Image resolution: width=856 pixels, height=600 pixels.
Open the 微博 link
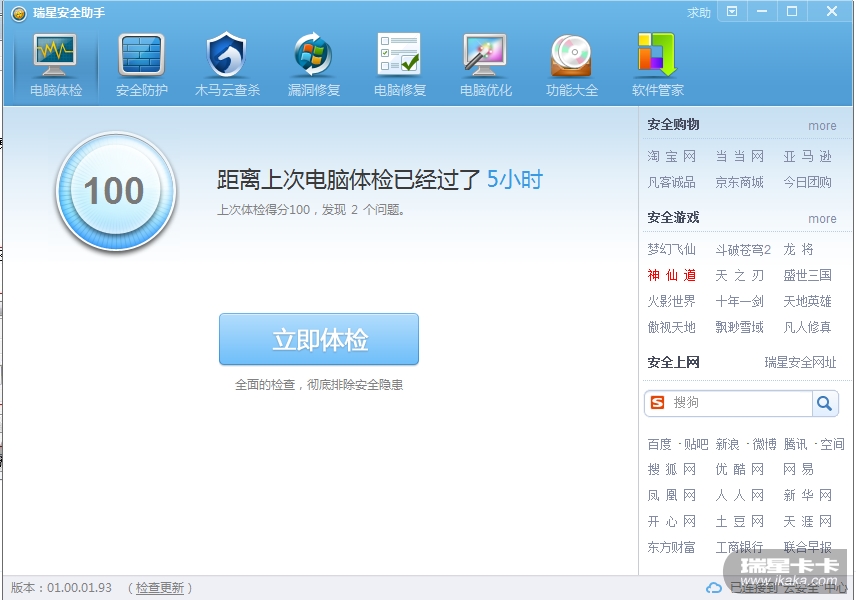[764, 444]
